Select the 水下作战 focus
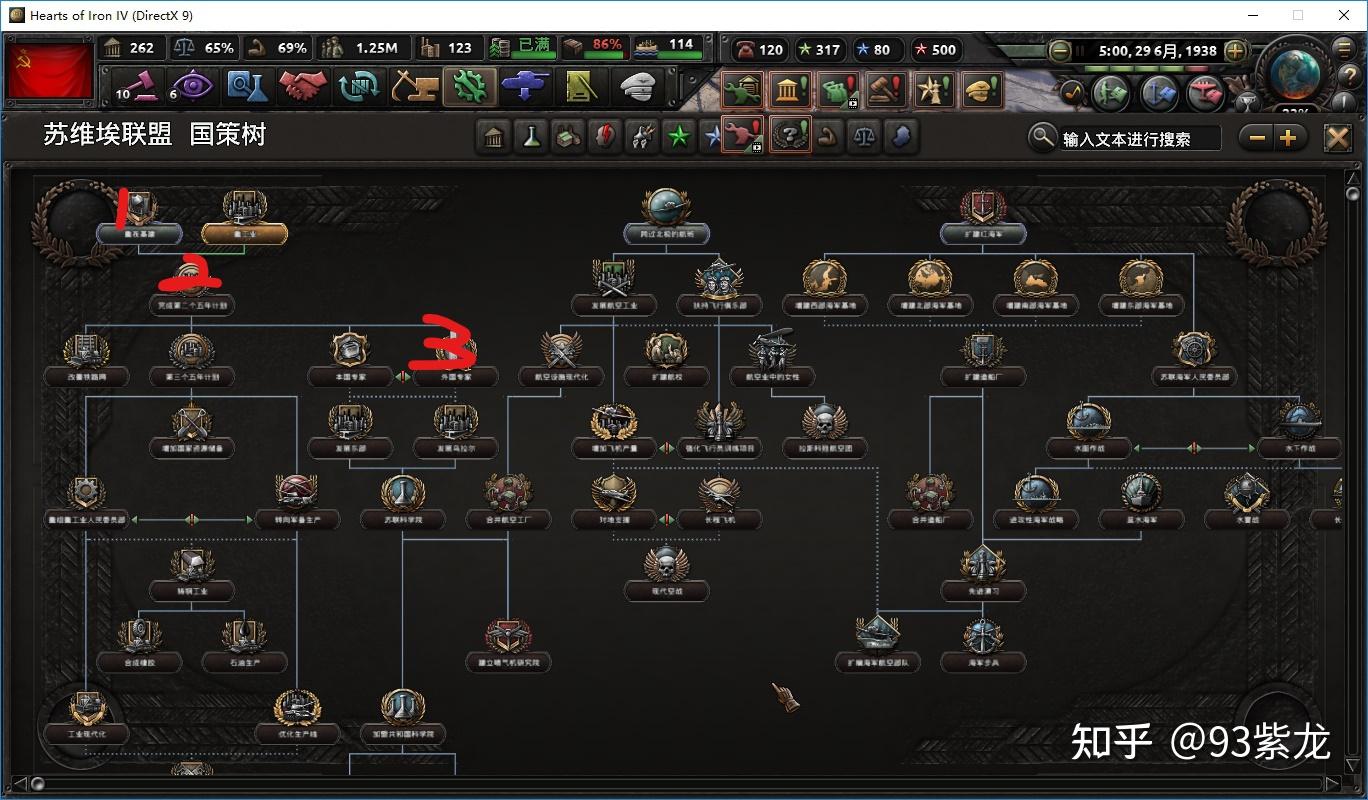Screen dimensions: 1368x800 (x=1298, y=432)
